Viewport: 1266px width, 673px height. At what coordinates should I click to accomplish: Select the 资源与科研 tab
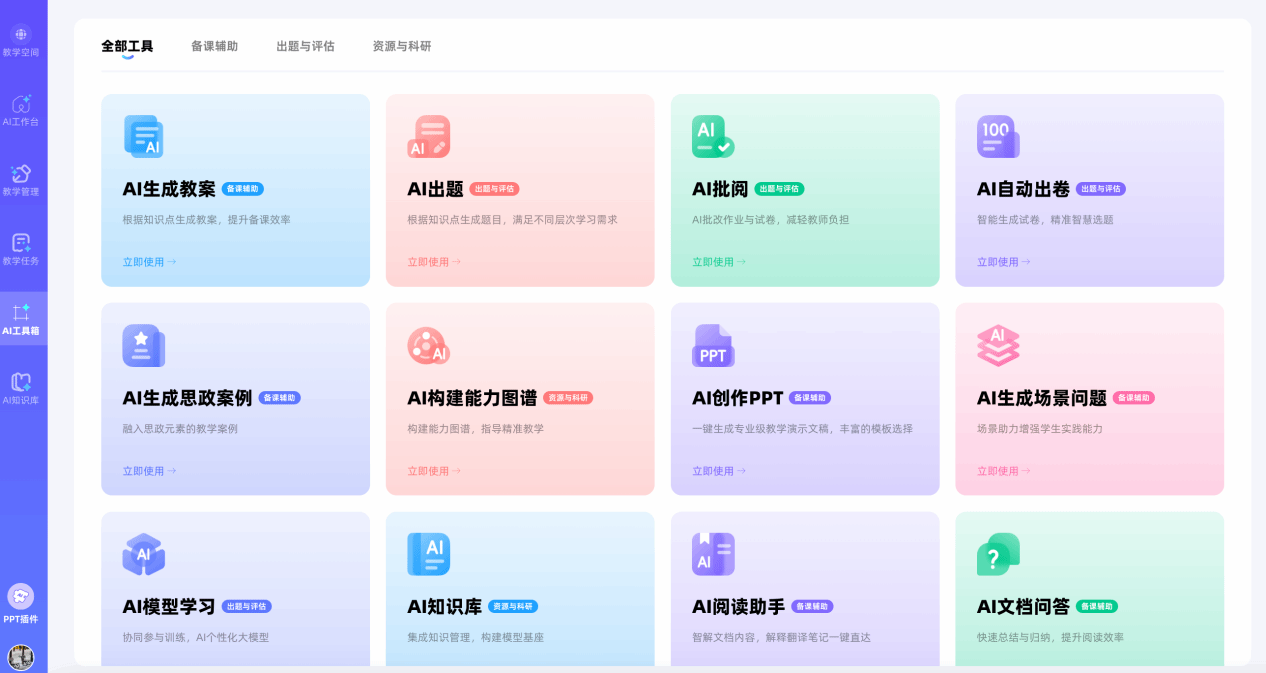[x=401, y=46]
